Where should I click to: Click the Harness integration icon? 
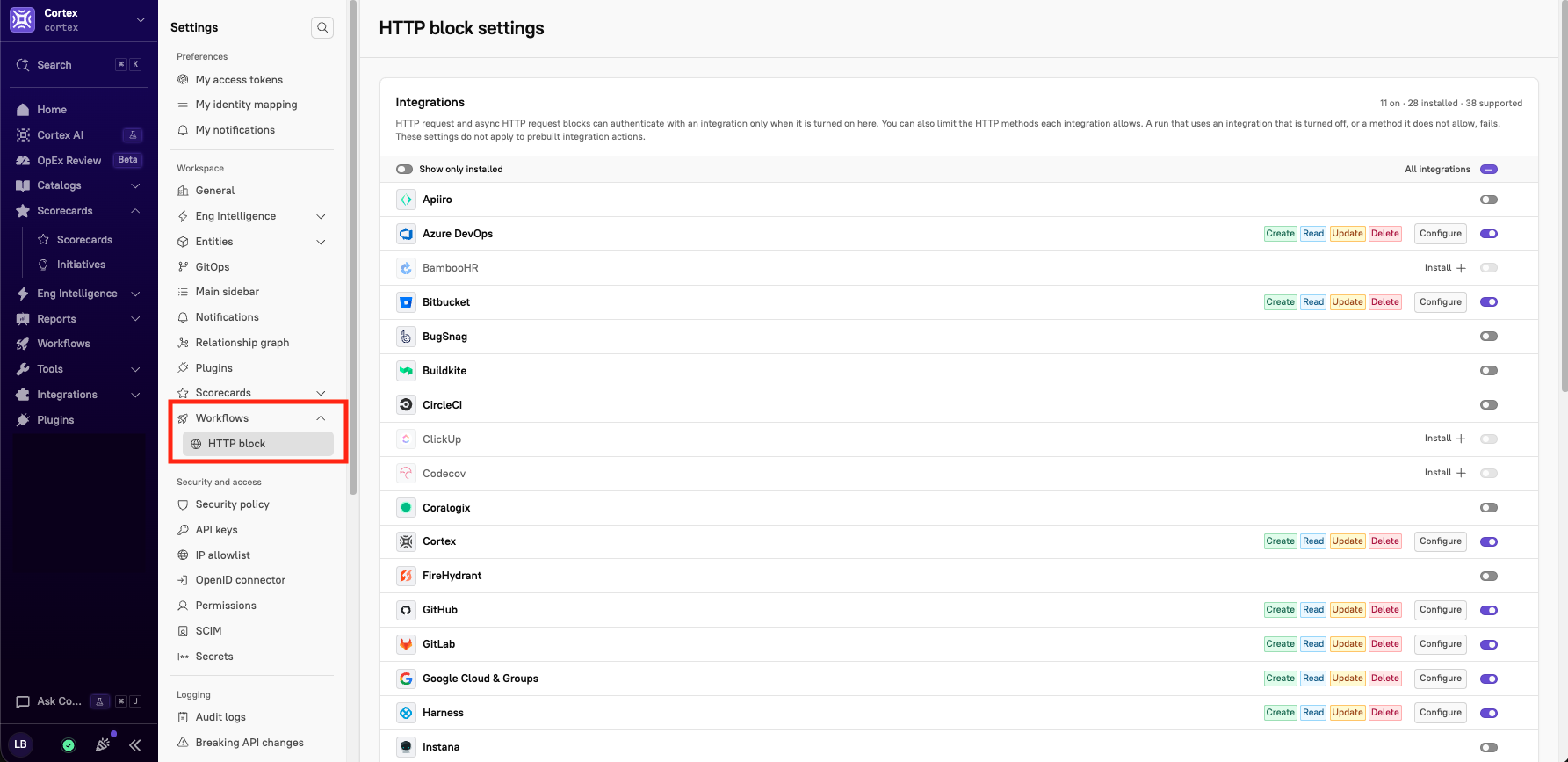tap(406, 713)
